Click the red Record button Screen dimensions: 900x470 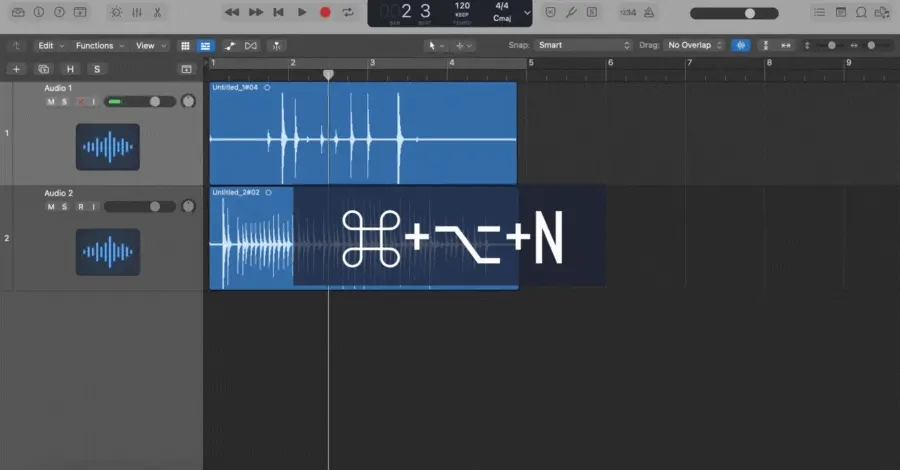(x=325, y=12)
